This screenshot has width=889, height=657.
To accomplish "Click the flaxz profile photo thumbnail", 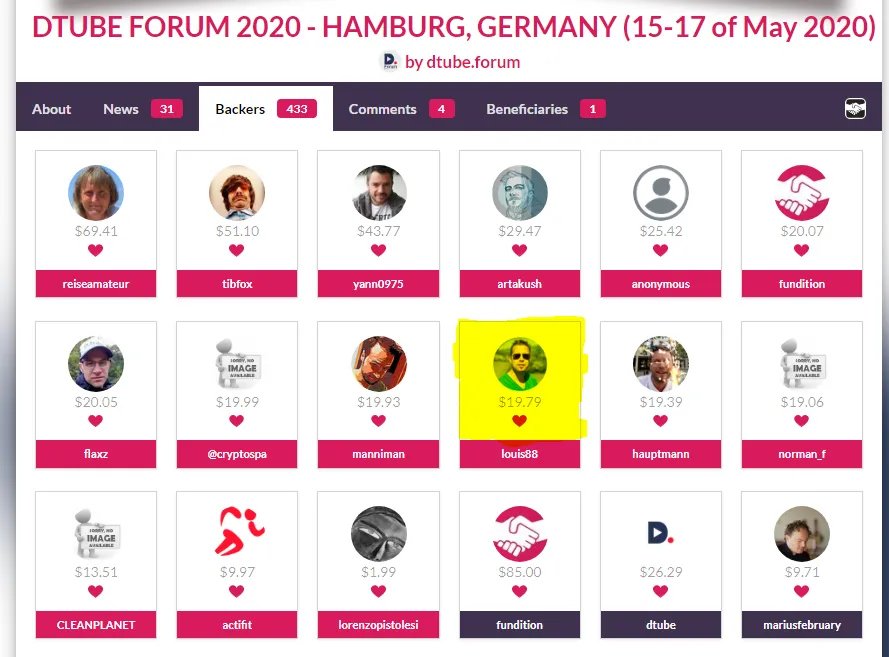I will pyautogui.click(x=96, y=363).
